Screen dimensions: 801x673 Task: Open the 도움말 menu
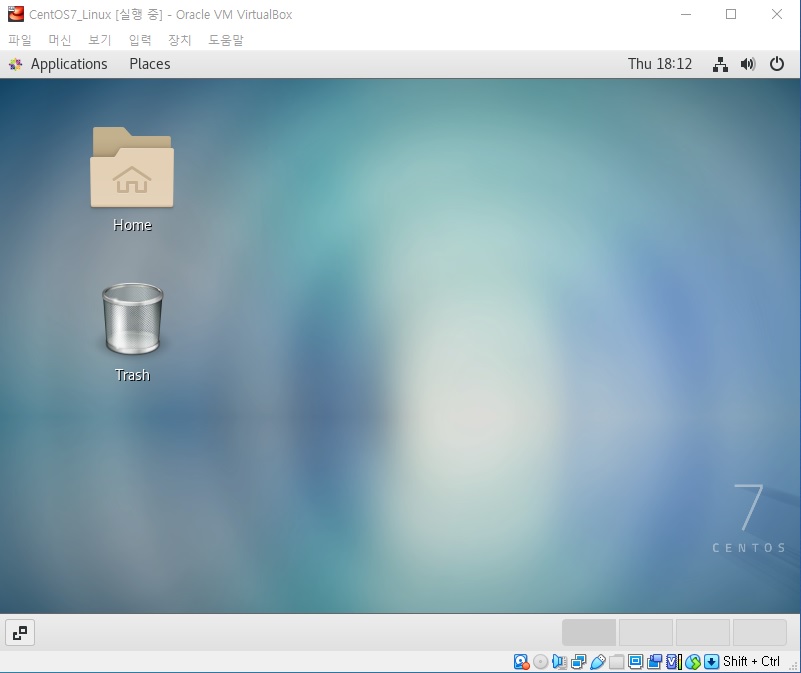(226, 40)
